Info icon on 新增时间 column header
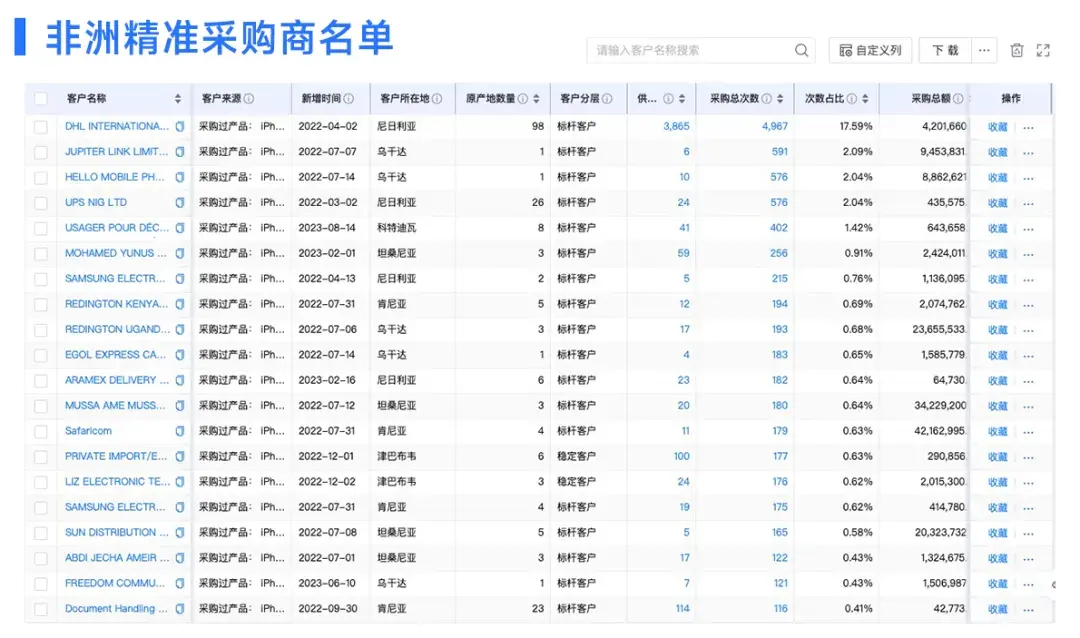This screenshot has width=1080, height=638. click(349, 99)
